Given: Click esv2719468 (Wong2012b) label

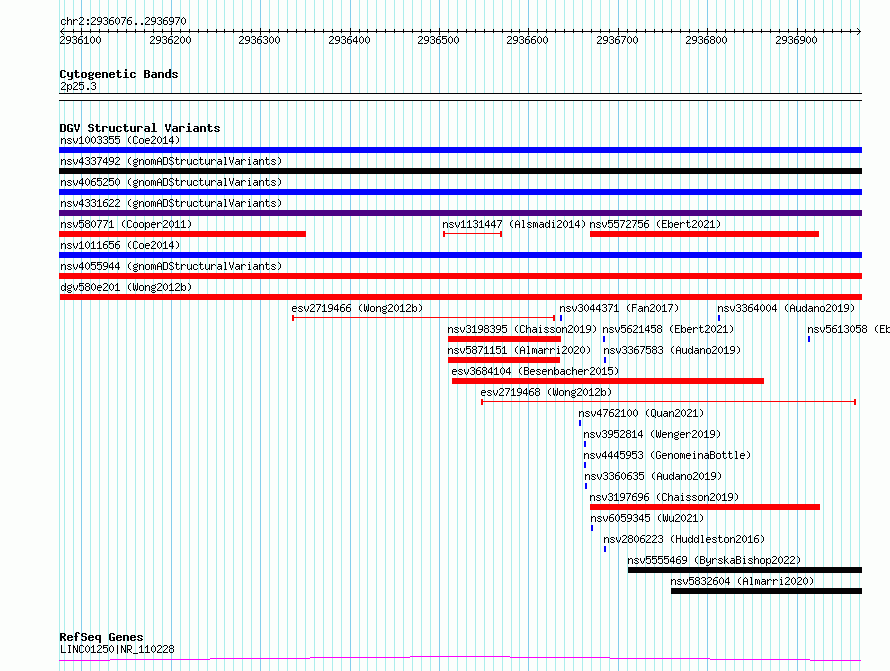Looking at the screenshot, I should click(x=546, y=392).
